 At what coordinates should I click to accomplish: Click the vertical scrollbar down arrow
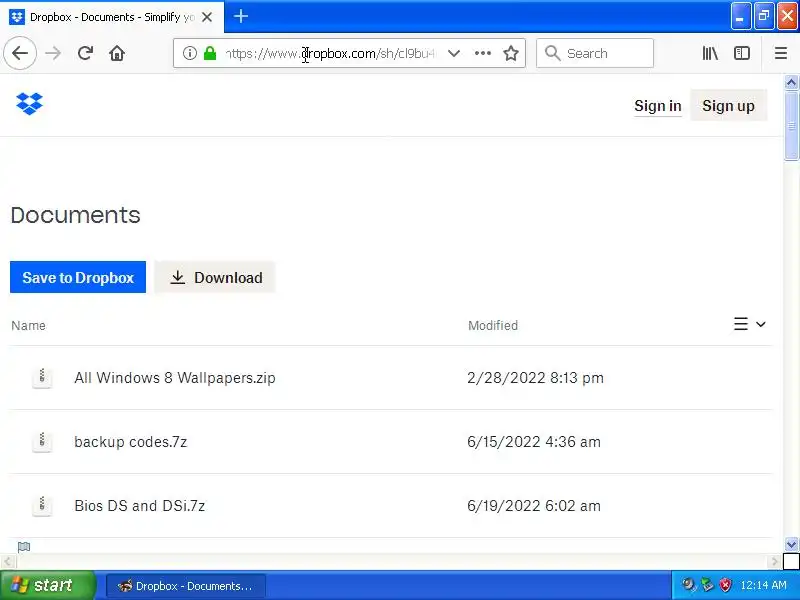[x=791, y=545]
